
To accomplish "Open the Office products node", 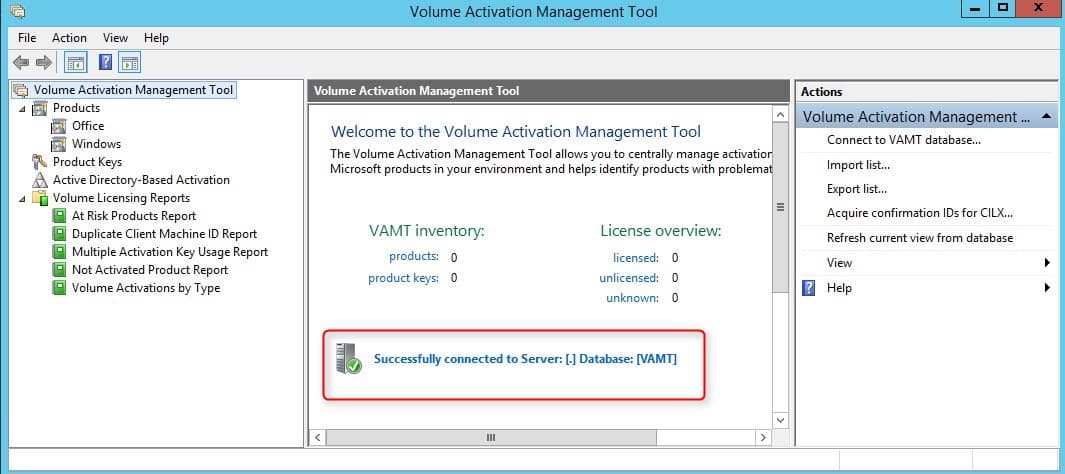I will coord(88,126).
